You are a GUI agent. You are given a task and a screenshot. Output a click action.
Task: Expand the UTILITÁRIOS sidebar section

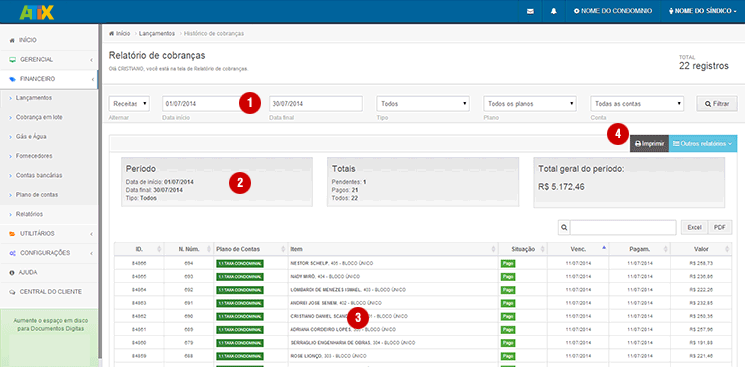[x=49, y=234]
